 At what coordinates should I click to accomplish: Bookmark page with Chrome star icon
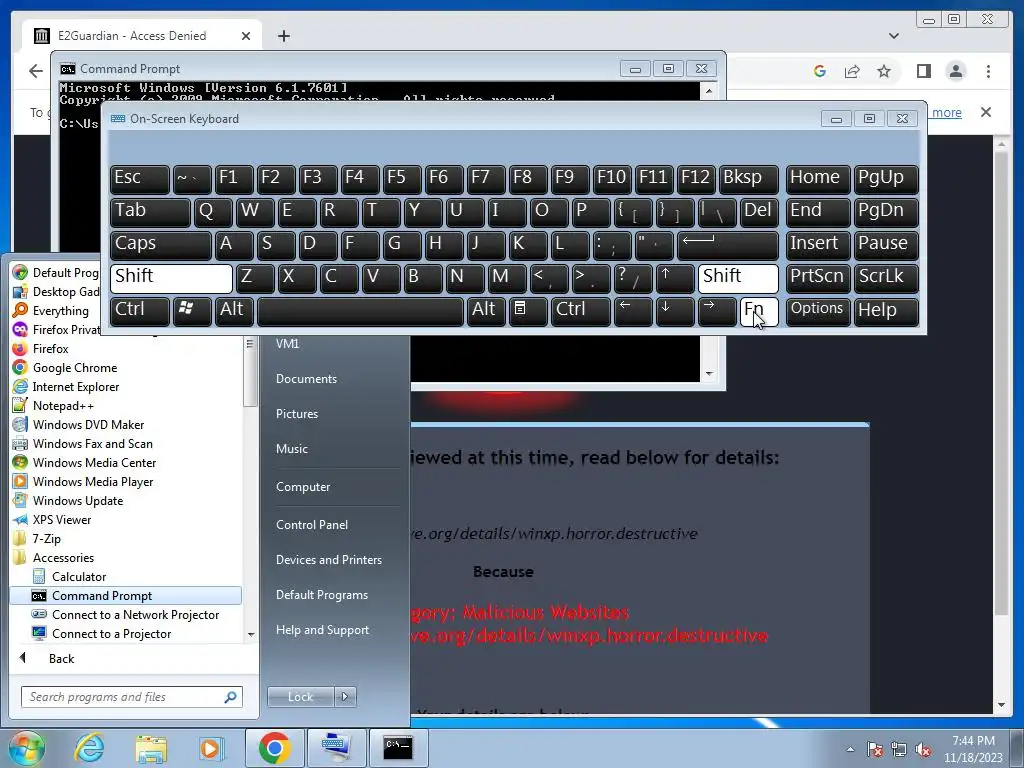pos(884,71)
